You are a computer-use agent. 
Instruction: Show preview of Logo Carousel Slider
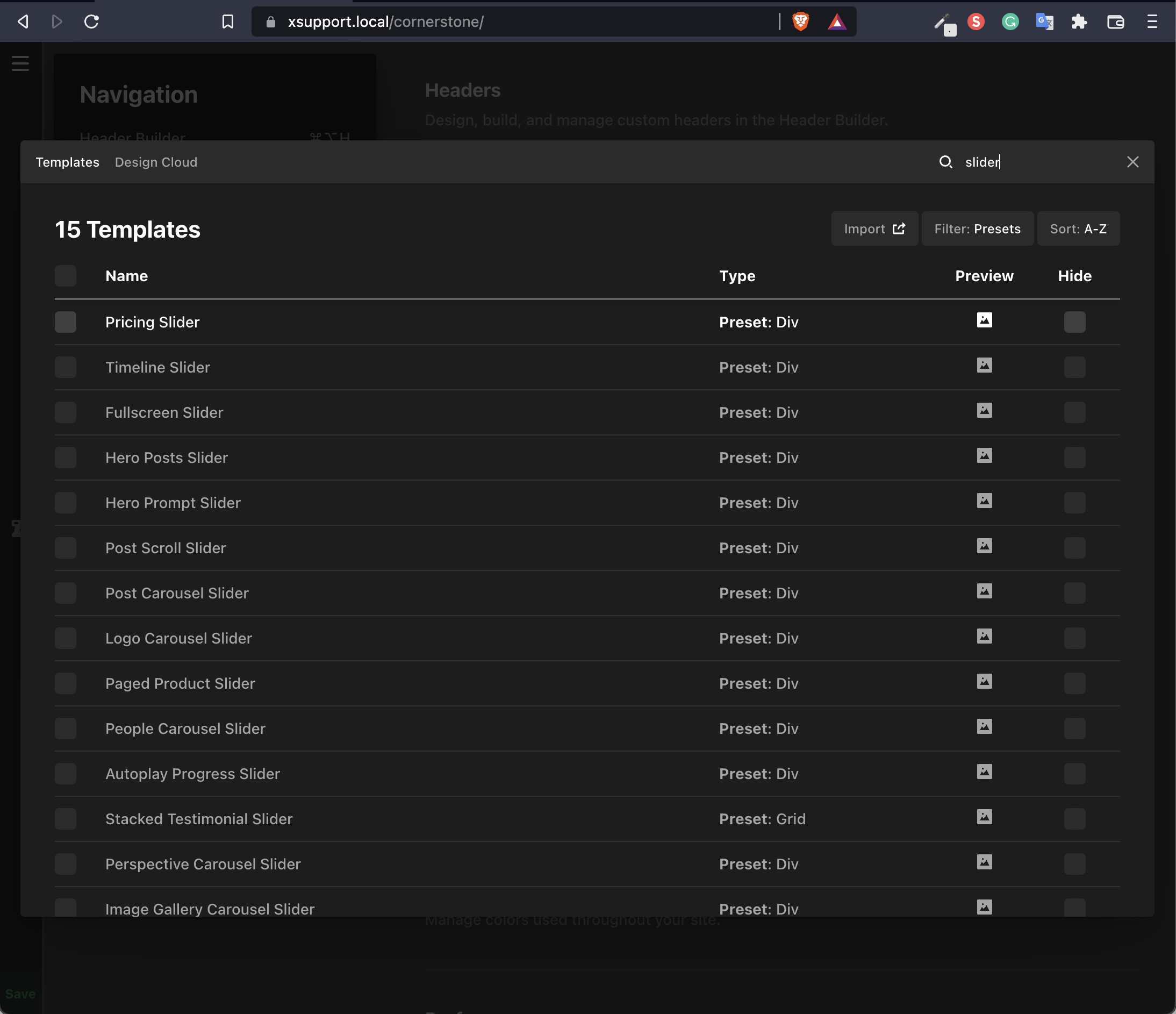pyautogui.click(x=984, y=637)
